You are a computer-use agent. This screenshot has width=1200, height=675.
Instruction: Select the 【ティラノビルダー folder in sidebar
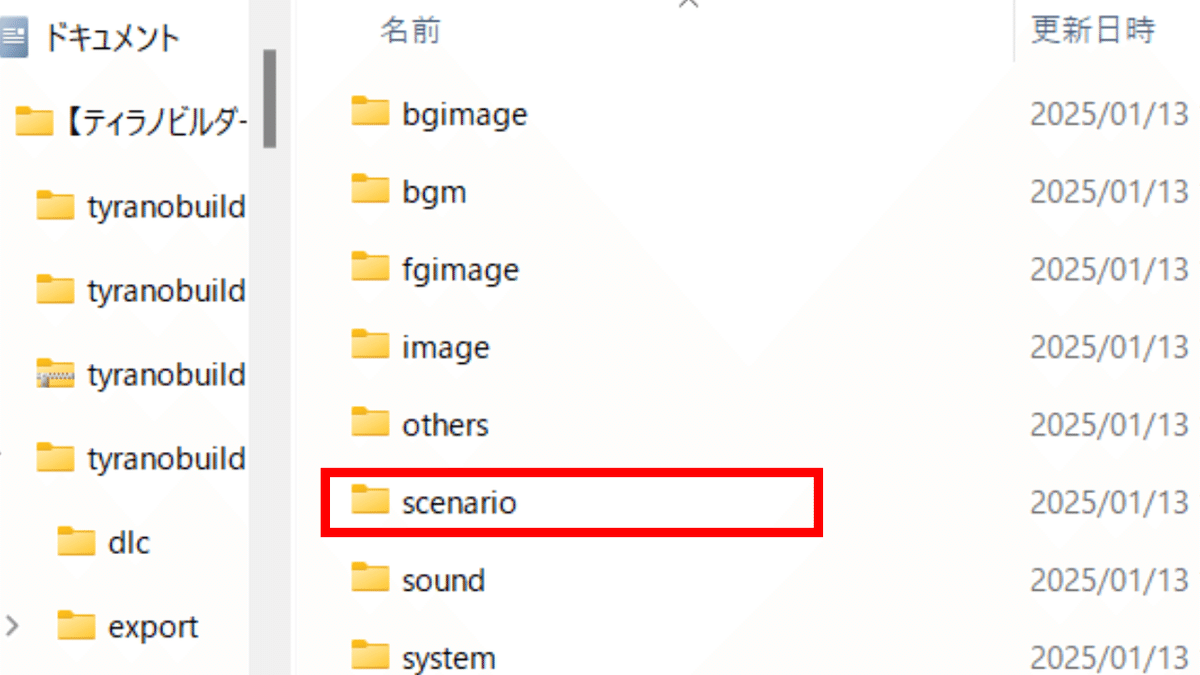click(x=131, y=123)
